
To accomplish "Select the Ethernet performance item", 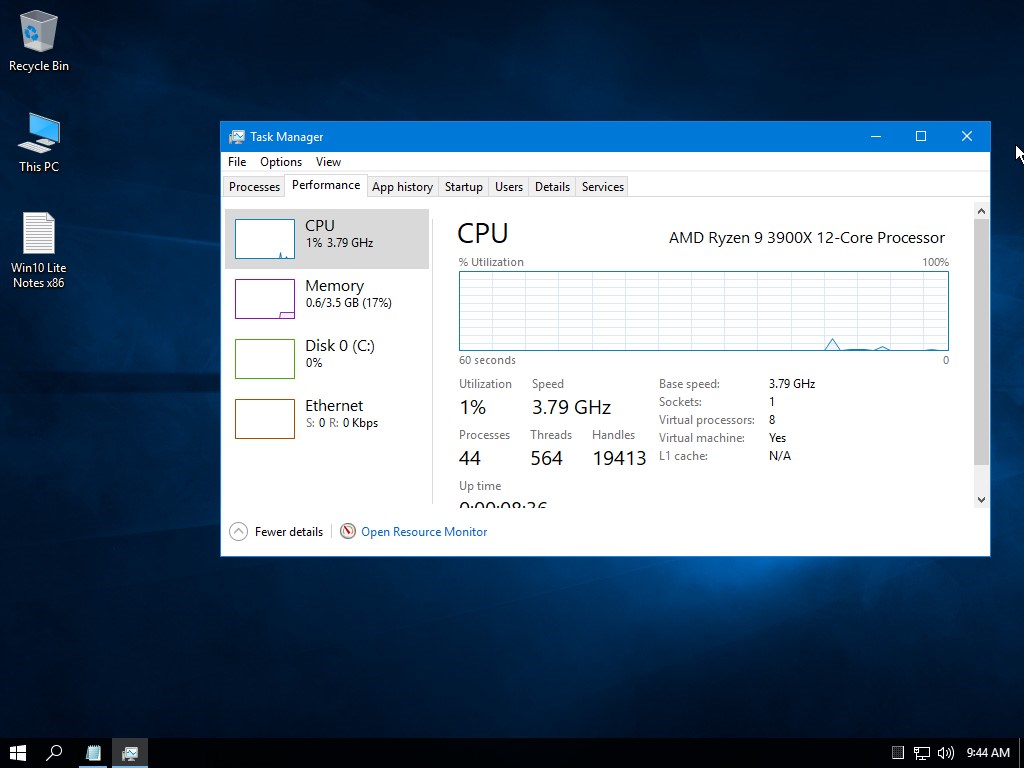I will pos(327,419).
